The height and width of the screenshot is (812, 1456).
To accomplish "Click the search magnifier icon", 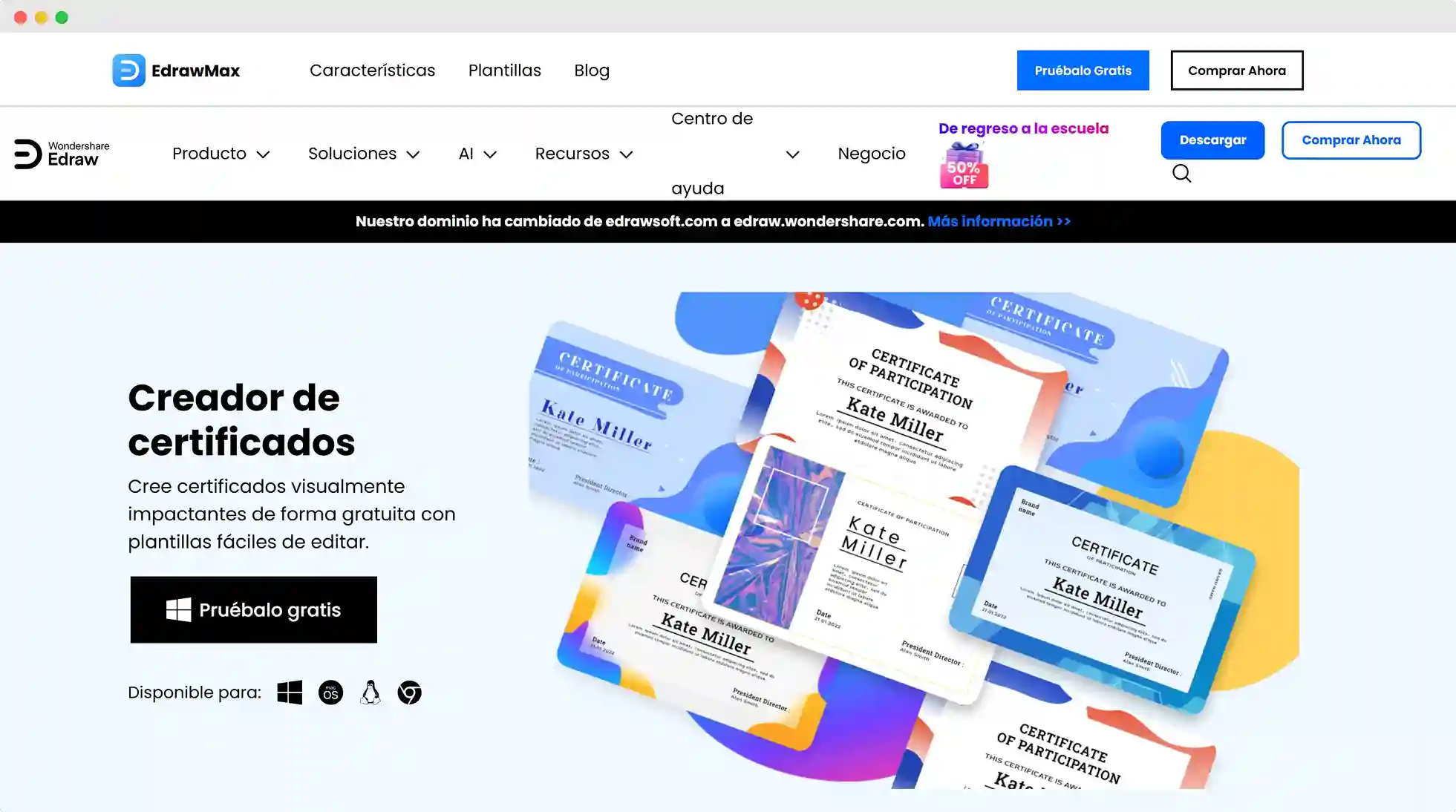I will coord(1181,174).
